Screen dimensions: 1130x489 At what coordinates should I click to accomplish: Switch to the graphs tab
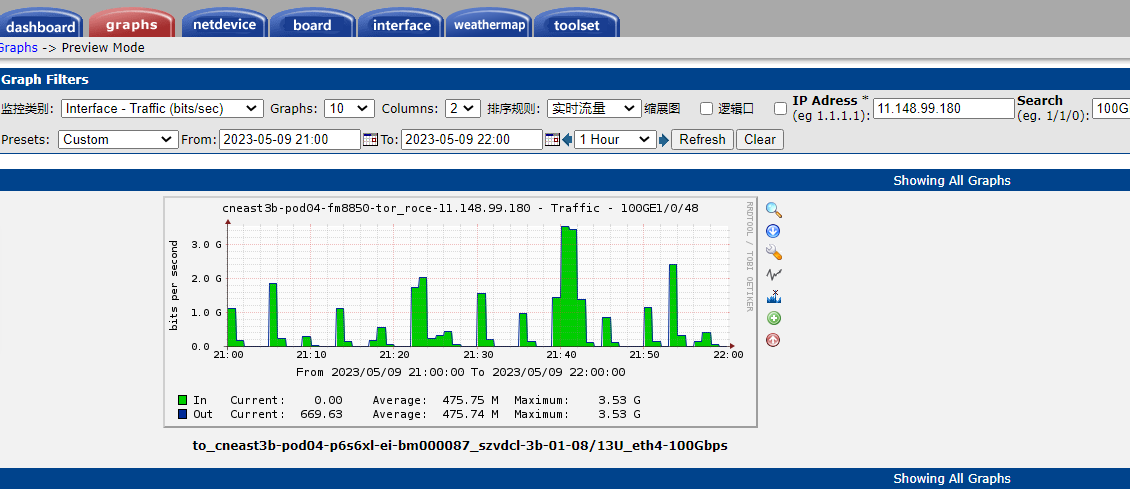[x=132, y=24]
